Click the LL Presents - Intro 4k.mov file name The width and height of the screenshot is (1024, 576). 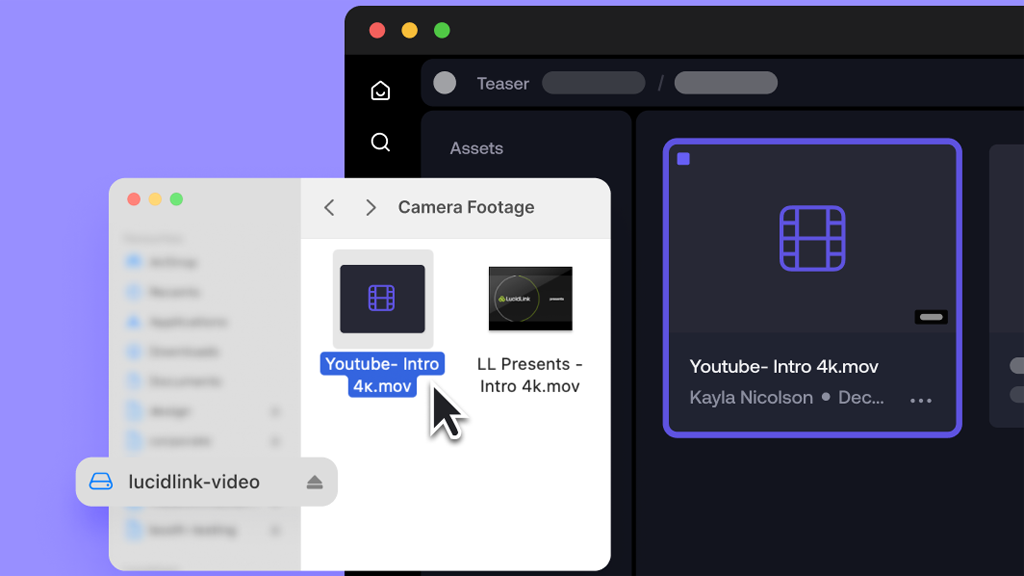tap(530, 375)
